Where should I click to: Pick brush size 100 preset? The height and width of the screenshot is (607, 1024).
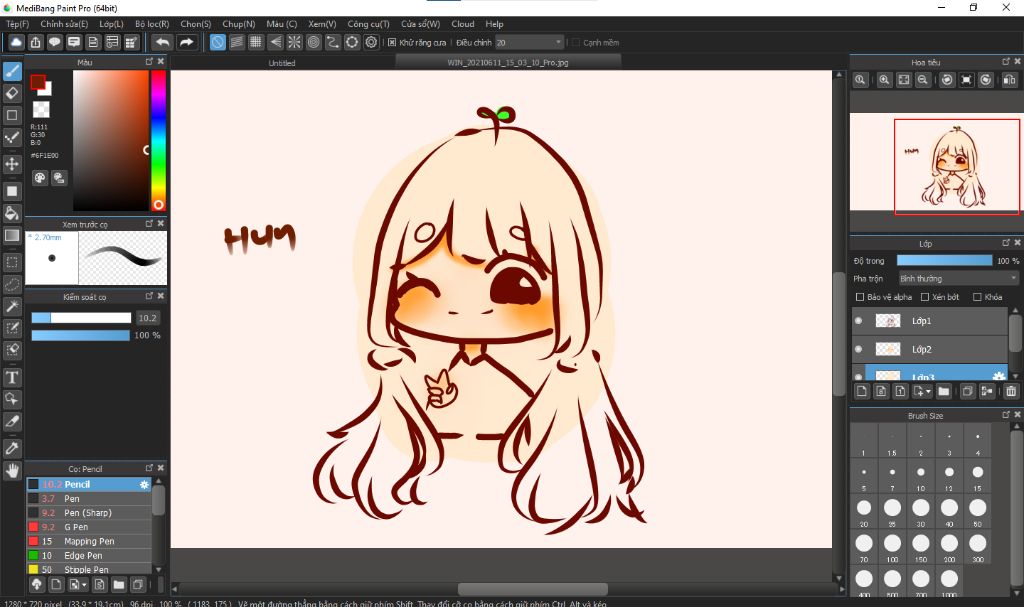pos(892,547)
